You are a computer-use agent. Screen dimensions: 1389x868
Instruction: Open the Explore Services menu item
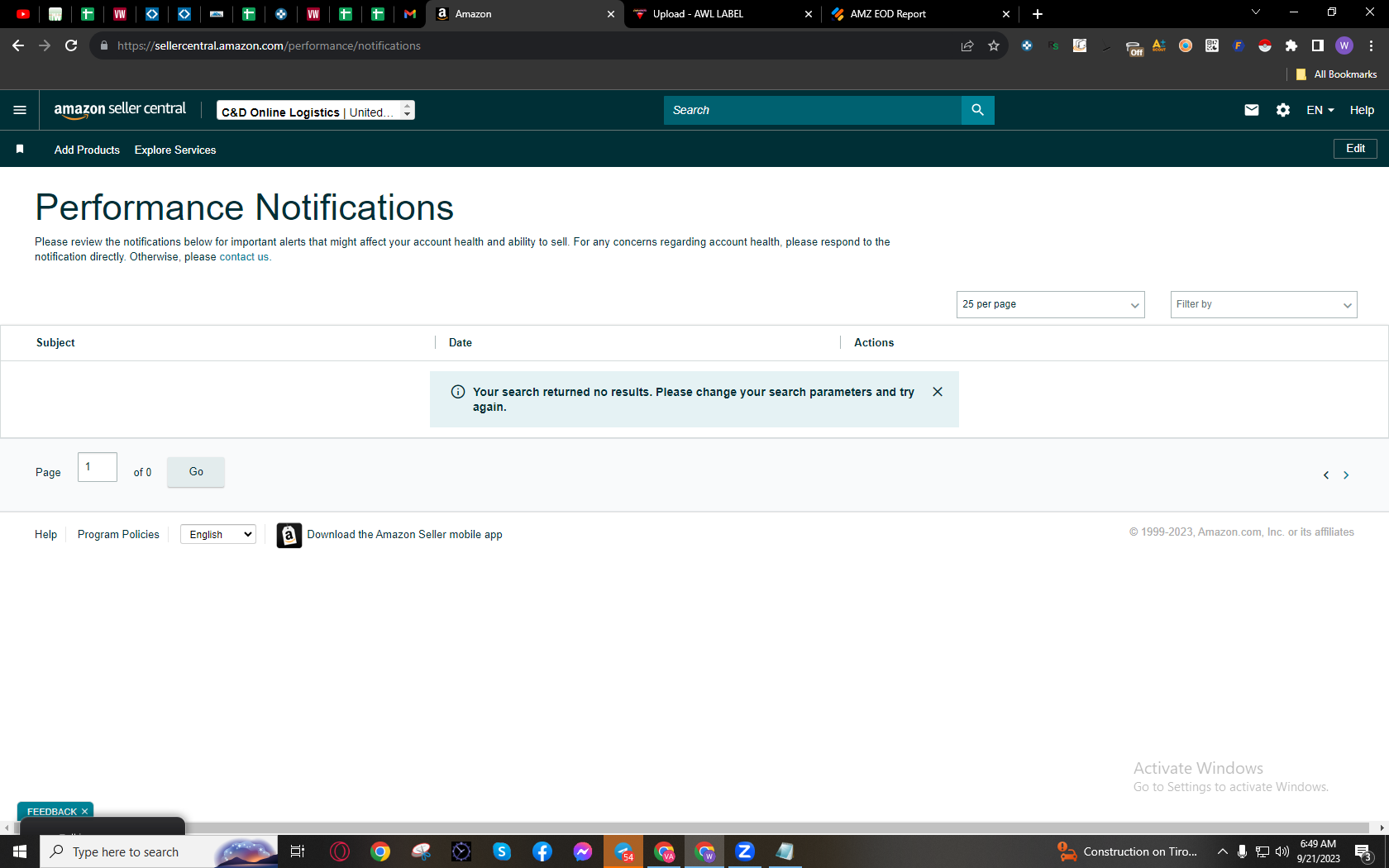[x=175, y=150]
